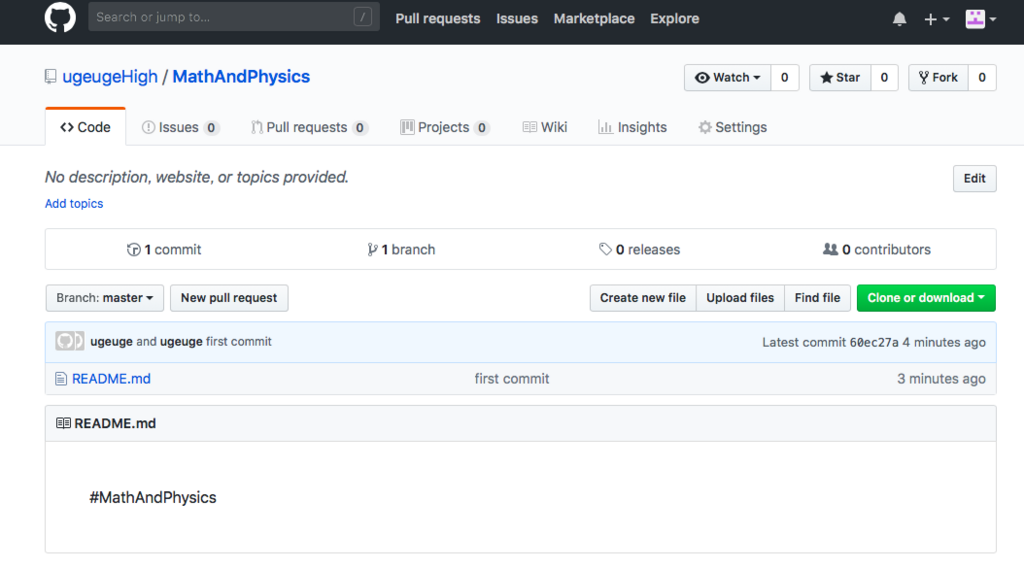Image resolution: width=1024 pixels, height=568 pixels.
Task: Open the plus create-new dropdown
Action: click(x=936, y=20)
